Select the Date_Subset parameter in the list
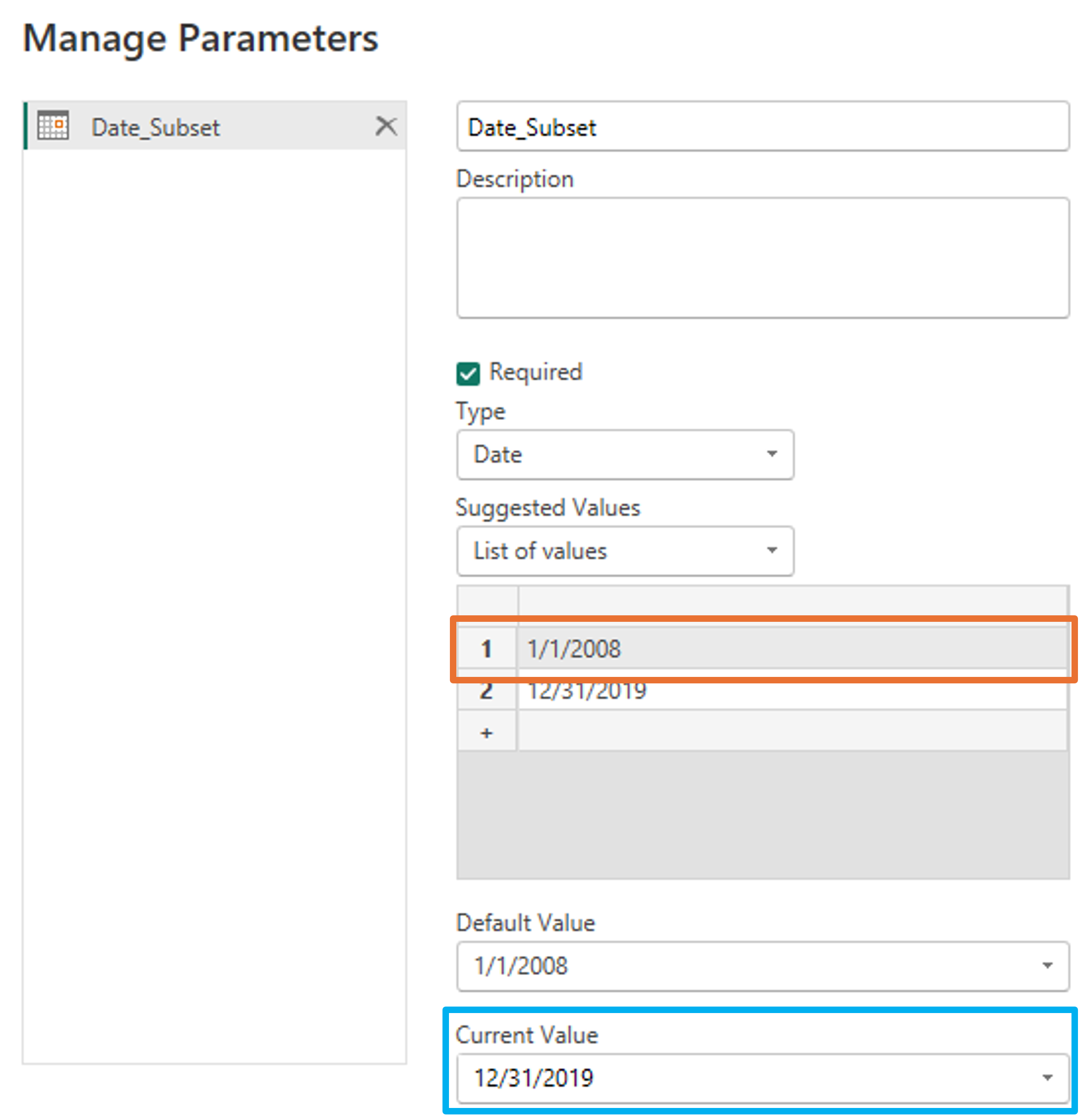The height and width of the screenshot is (1120, 1090). [x=215, y=126]
